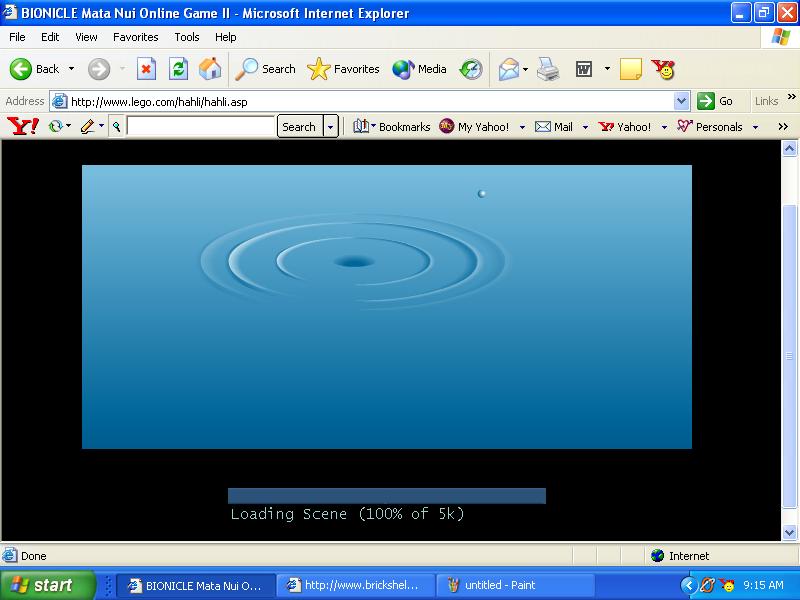
Task: Open the Favorites menu
Action: (x=136, y=37)
